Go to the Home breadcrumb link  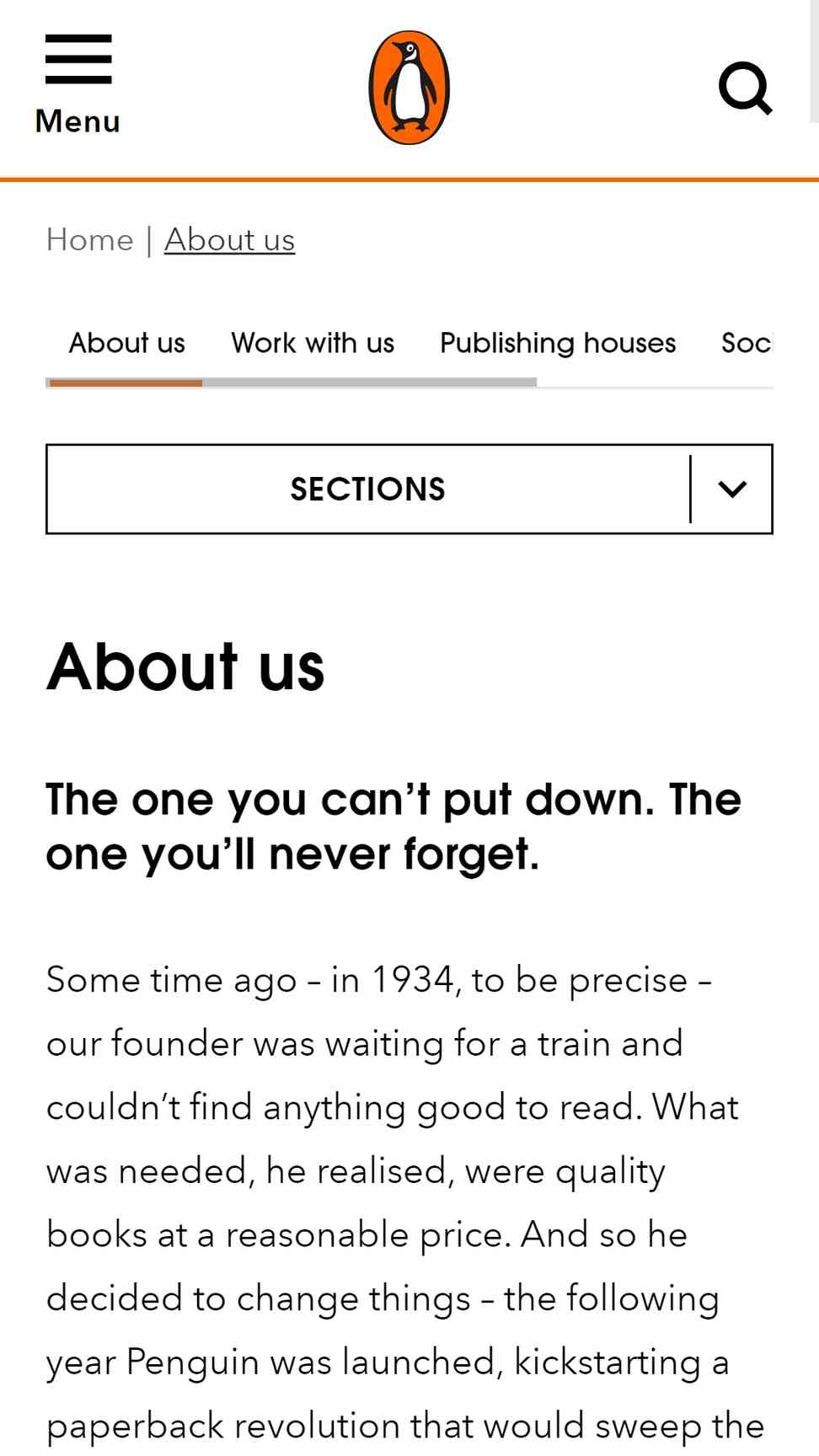89,239
